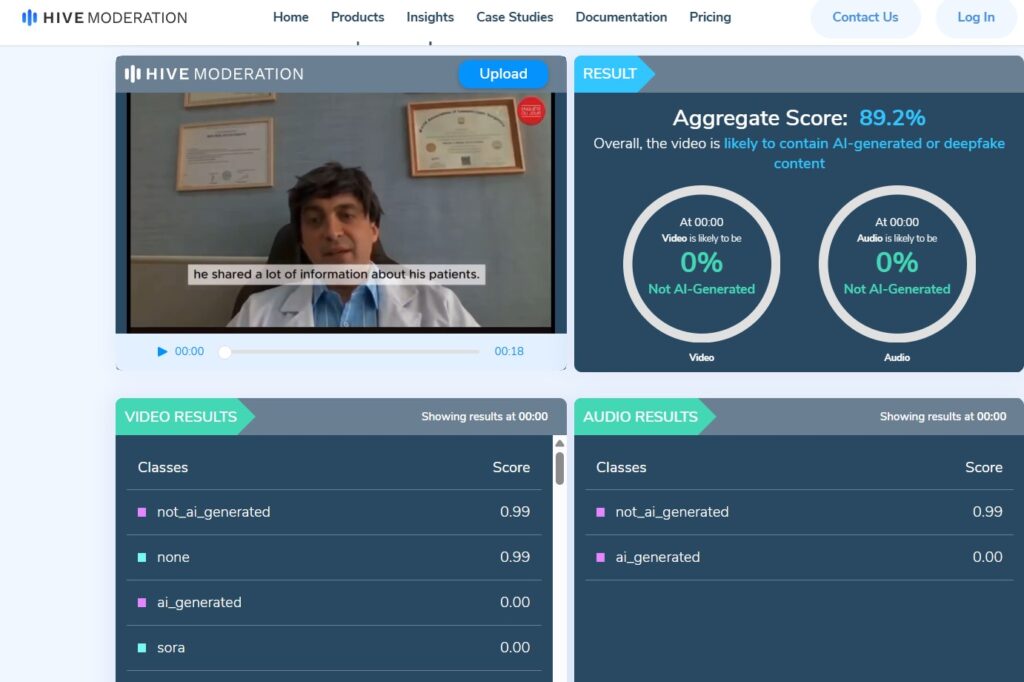Click the video subtitle caption text
This screenshot has height=682, width=1024.
[336, 274]
